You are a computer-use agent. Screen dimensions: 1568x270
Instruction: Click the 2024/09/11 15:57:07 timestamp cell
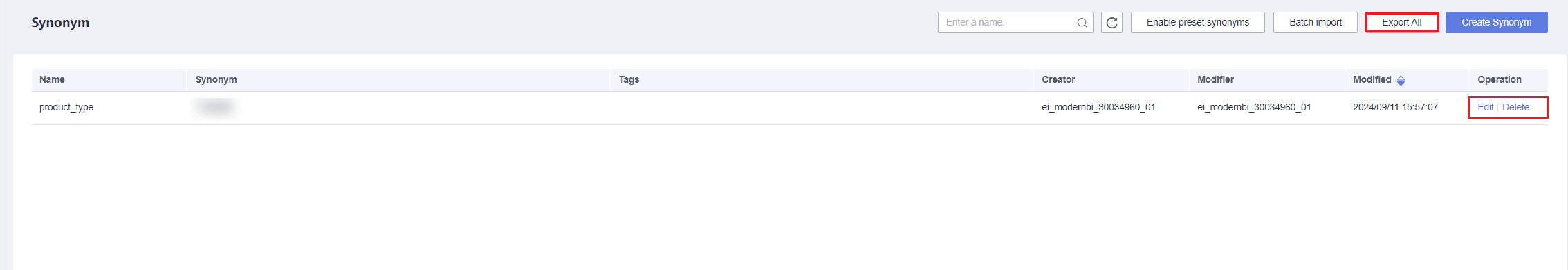(x=1395, y=107)
